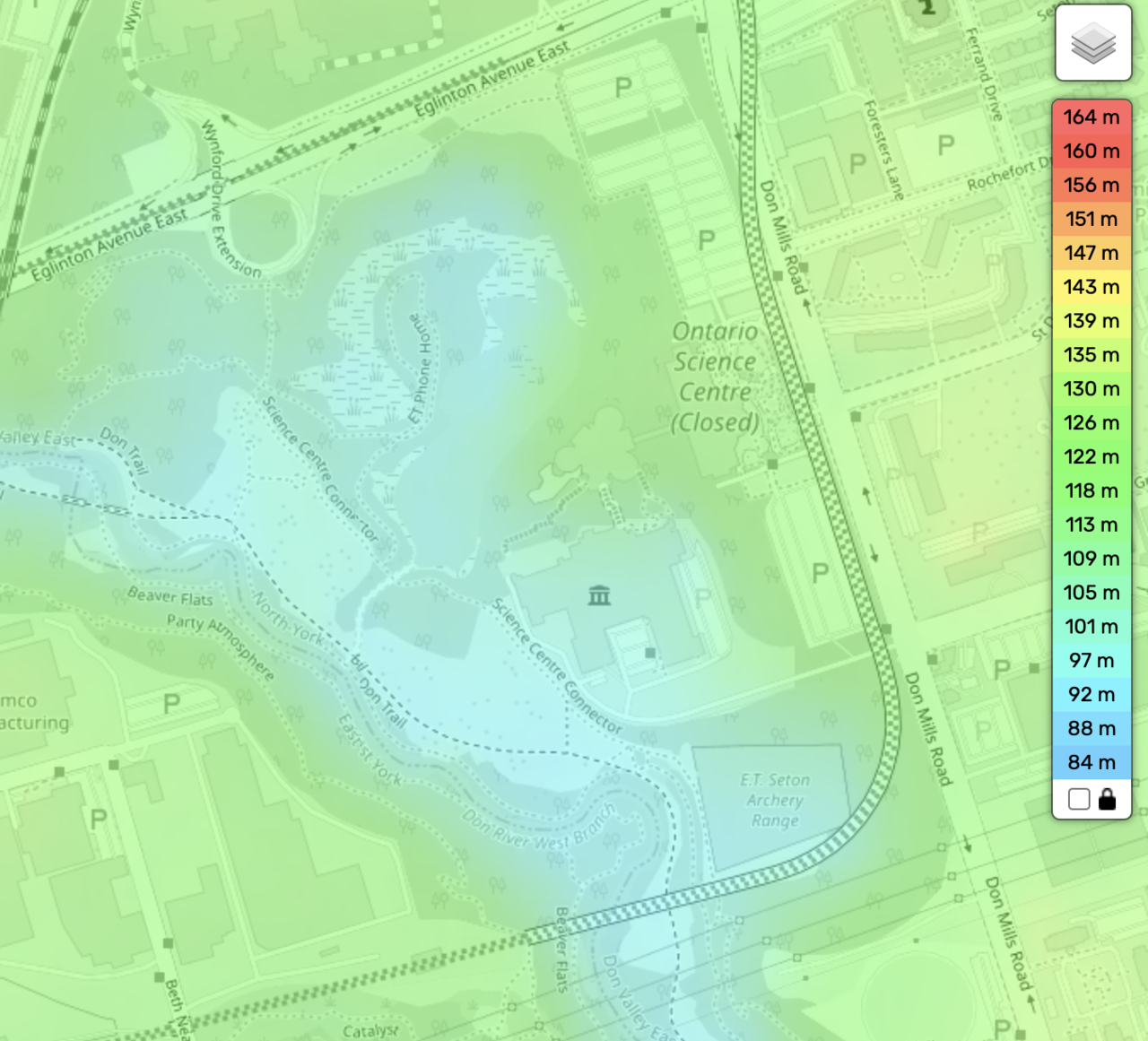
Task: Pick the 143 m yellow legend entry
Action: click(x=1091, y=287)
